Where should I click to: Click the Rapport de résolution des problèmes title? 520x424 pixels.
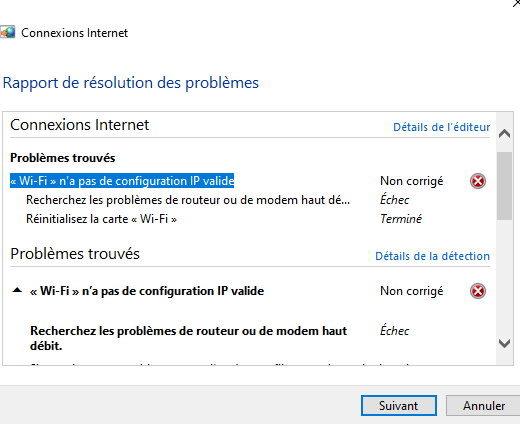click(131, 83)
